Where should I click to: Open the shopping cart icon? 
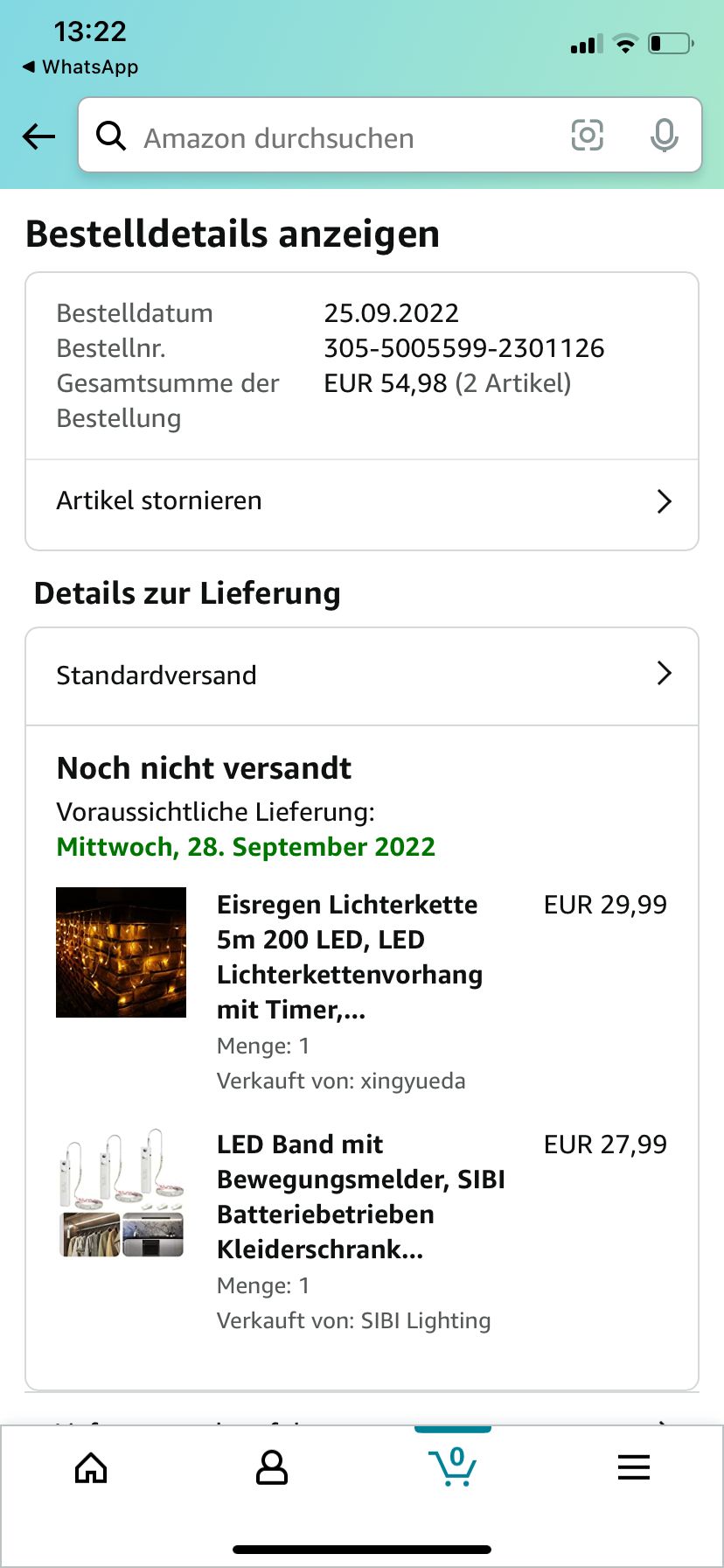452,1467
